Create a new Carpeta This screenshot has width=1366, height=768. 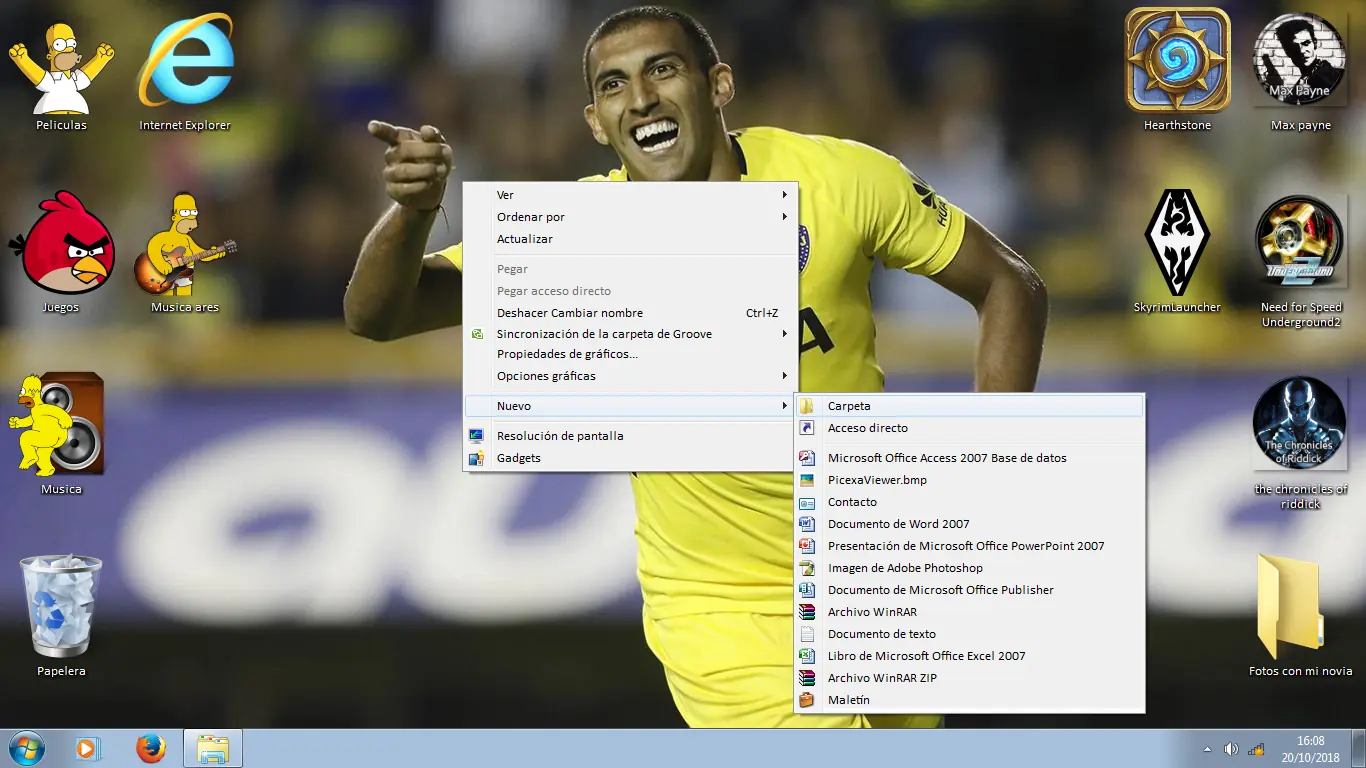click(x=969, y=406)
